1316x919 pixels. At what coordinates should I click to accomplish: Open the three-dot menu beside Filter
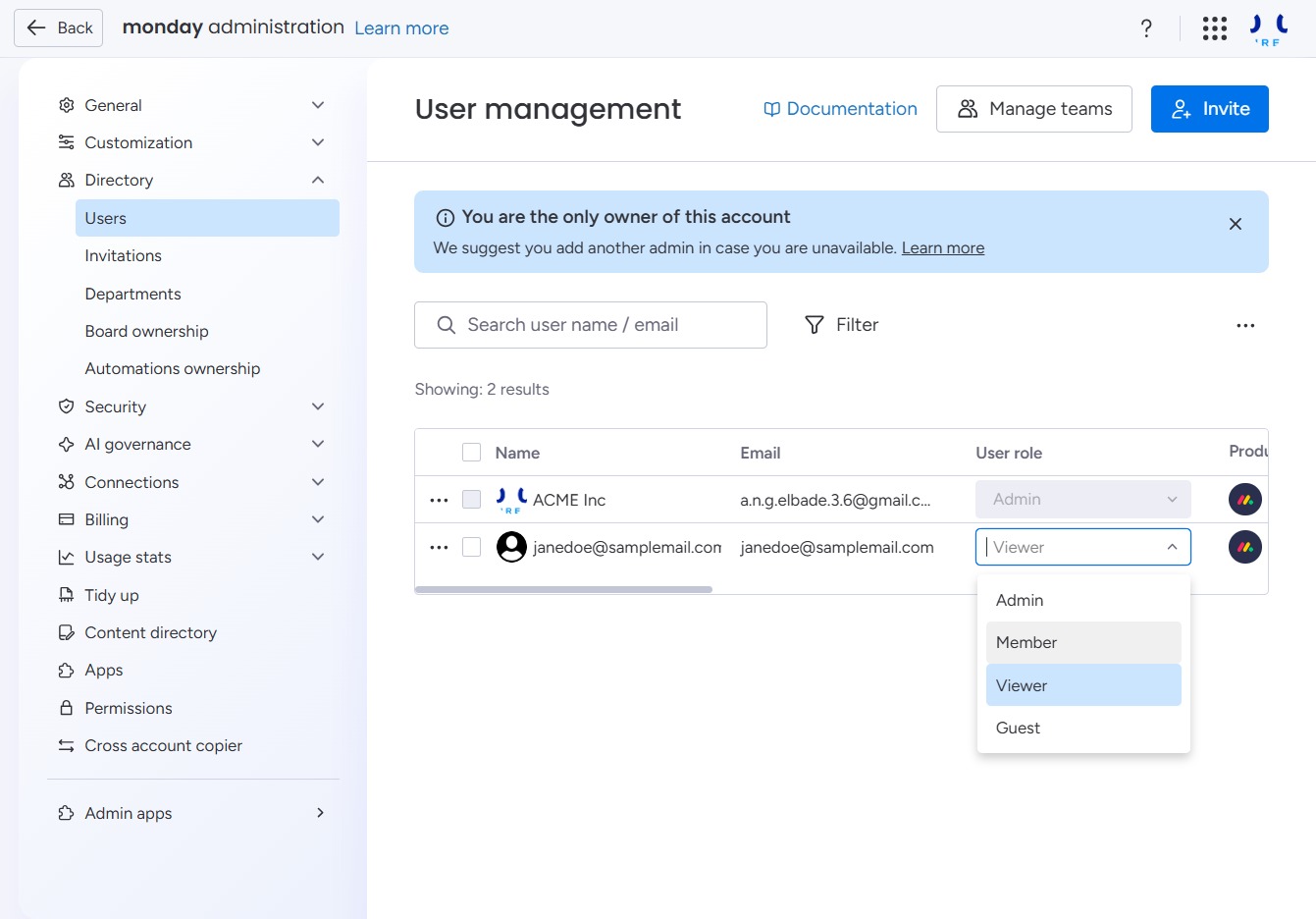[1245, 325]
